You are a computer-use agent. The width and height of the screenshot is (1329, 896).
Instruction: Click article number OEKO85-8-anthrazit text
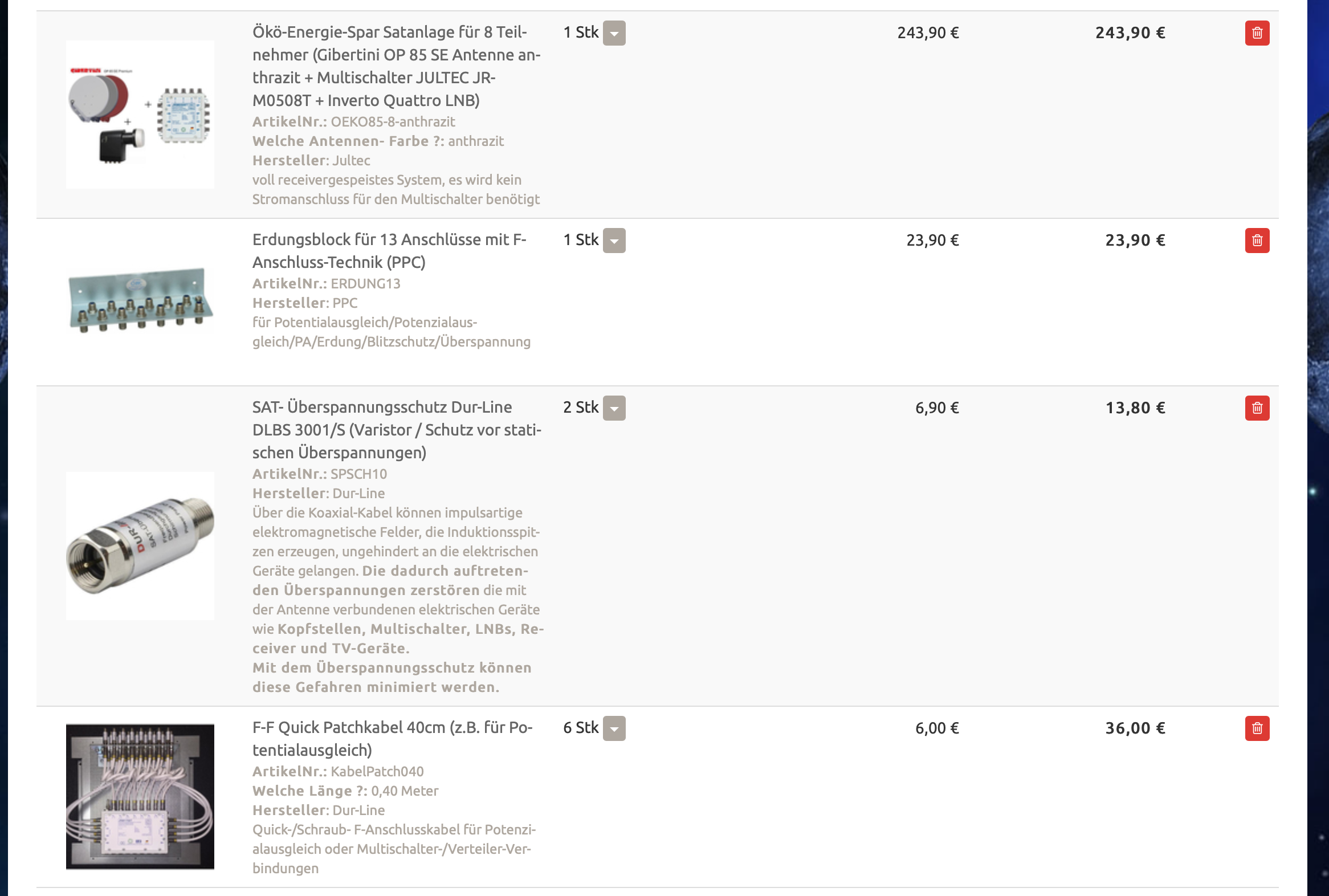pos(393,122)
